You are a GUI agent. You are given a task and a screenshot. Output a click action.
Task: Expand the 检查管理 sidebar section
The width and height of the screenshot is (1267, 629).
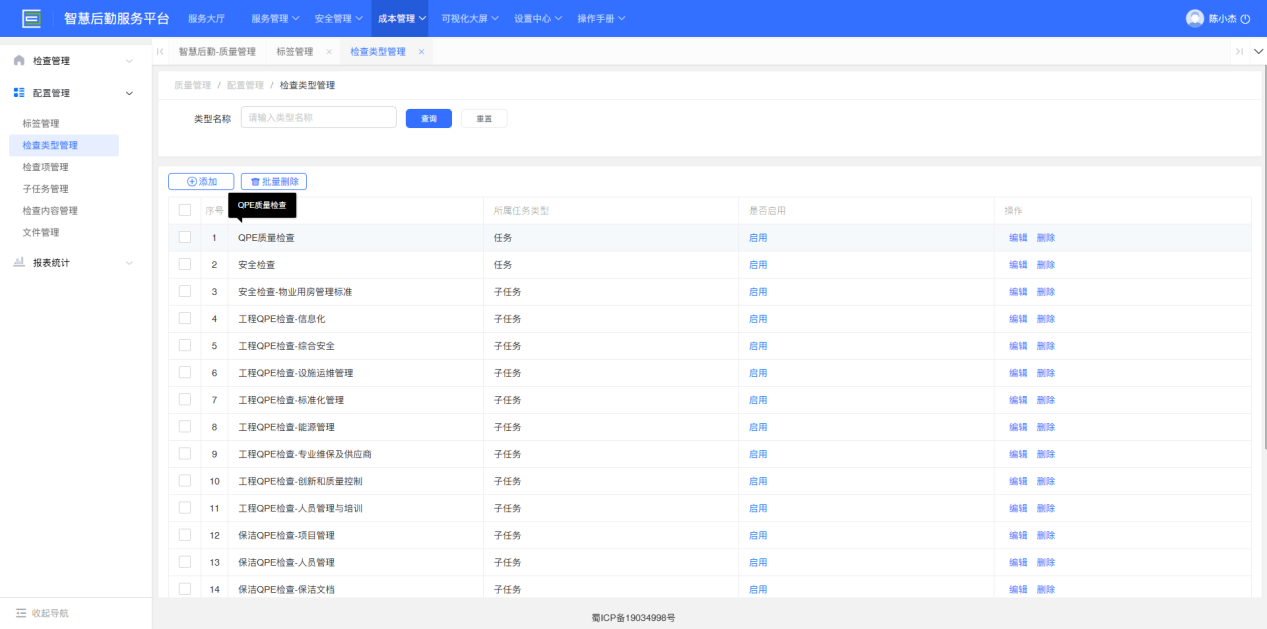pyautogui.click(x=76, y=61)
